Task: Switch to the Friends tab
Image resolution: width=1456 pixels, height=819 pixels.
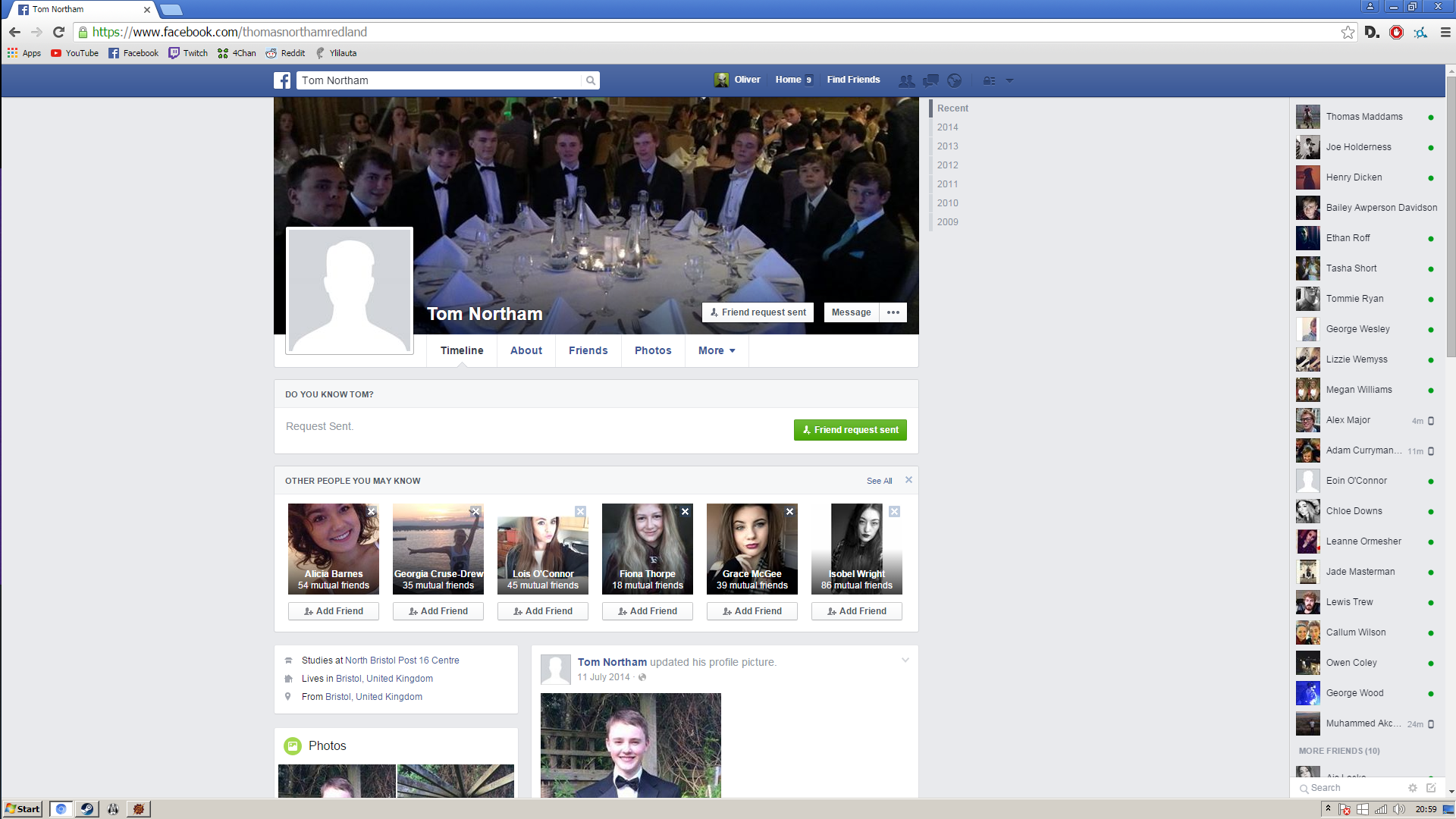Action: click(588, 350)
